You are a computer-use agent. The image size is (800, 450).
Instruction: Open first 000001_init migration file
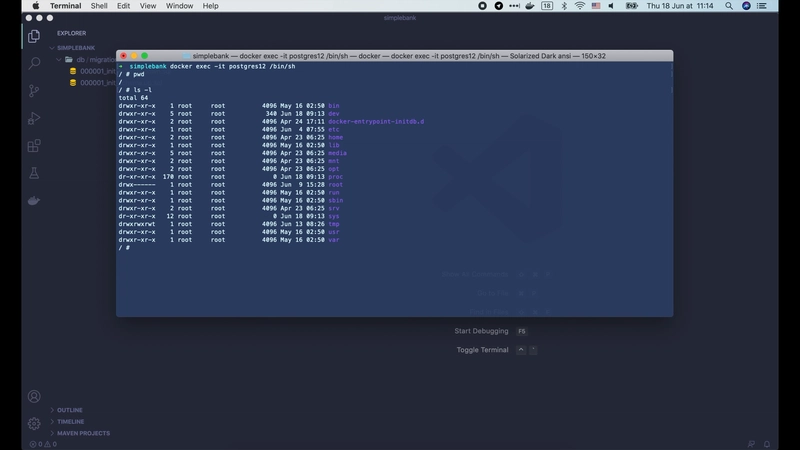tap(93, 71)
